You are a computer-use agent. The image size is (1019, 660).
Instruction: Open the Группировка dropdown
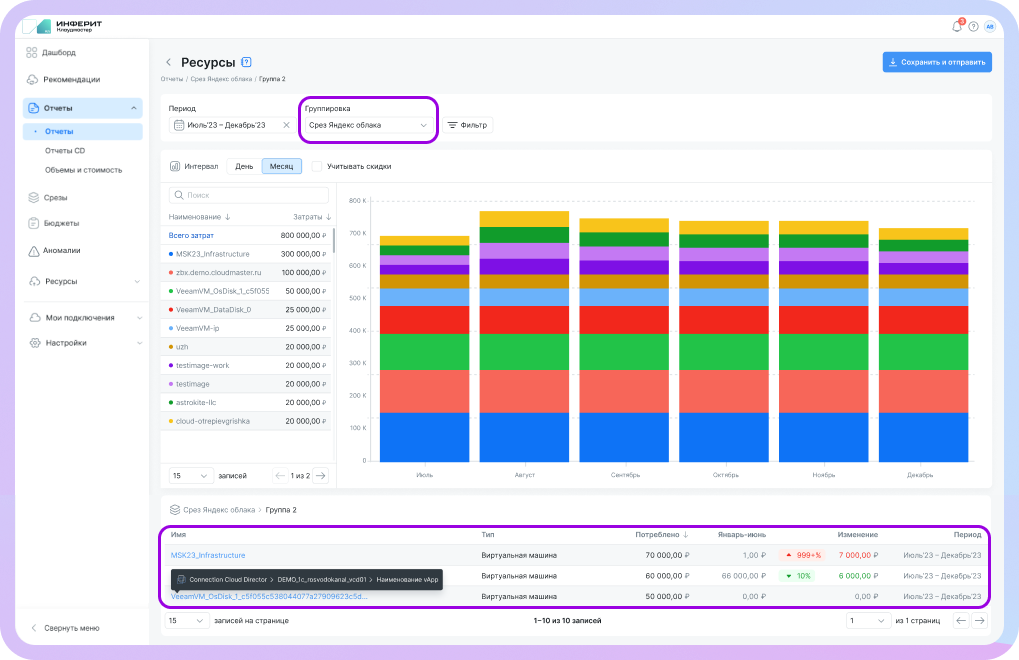point(367,125)
